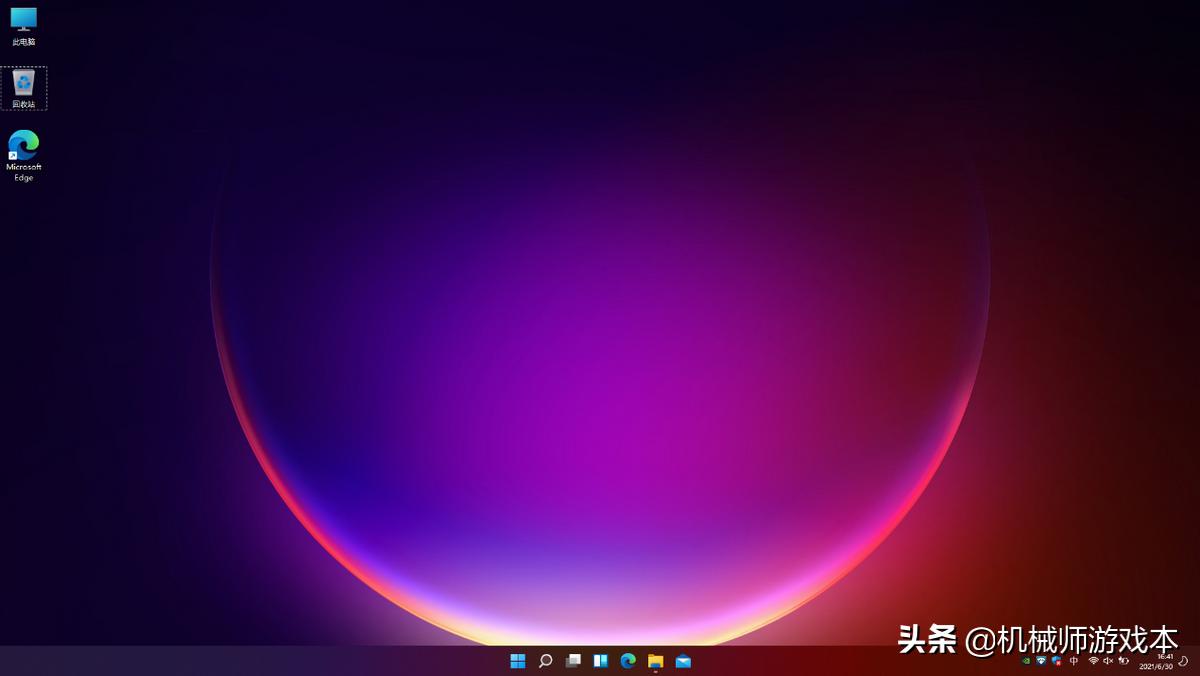Open the Mail app
1200x676 pixels.
tap(683, 662)
